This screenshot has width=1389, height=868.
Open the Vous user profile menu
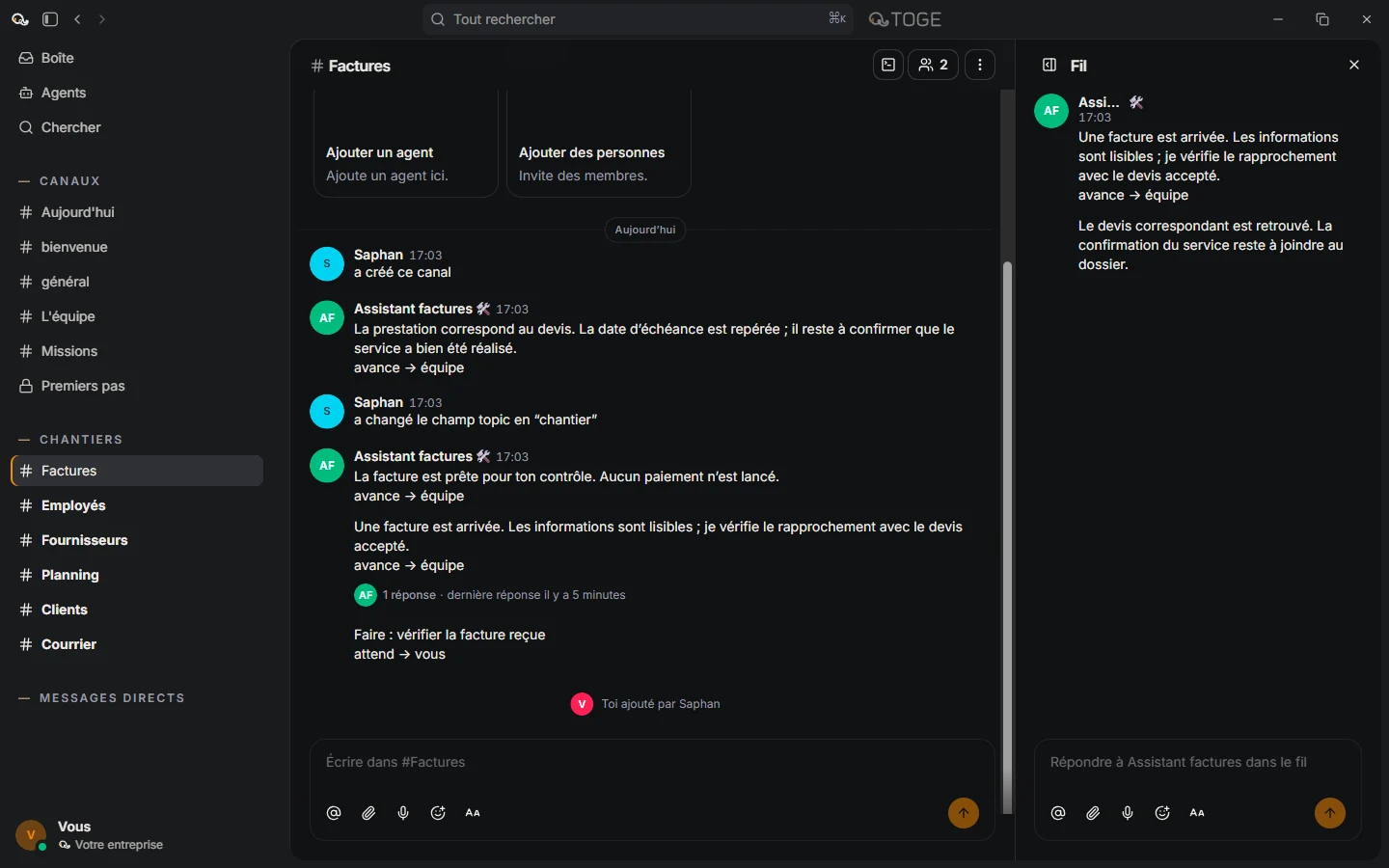point(92,835)
